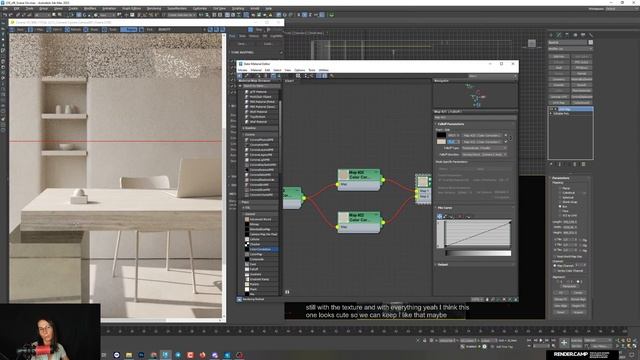Select Shrink Wrap mapping radio button
This screenshot has height=360, width=640.
[x=560, y=202]
